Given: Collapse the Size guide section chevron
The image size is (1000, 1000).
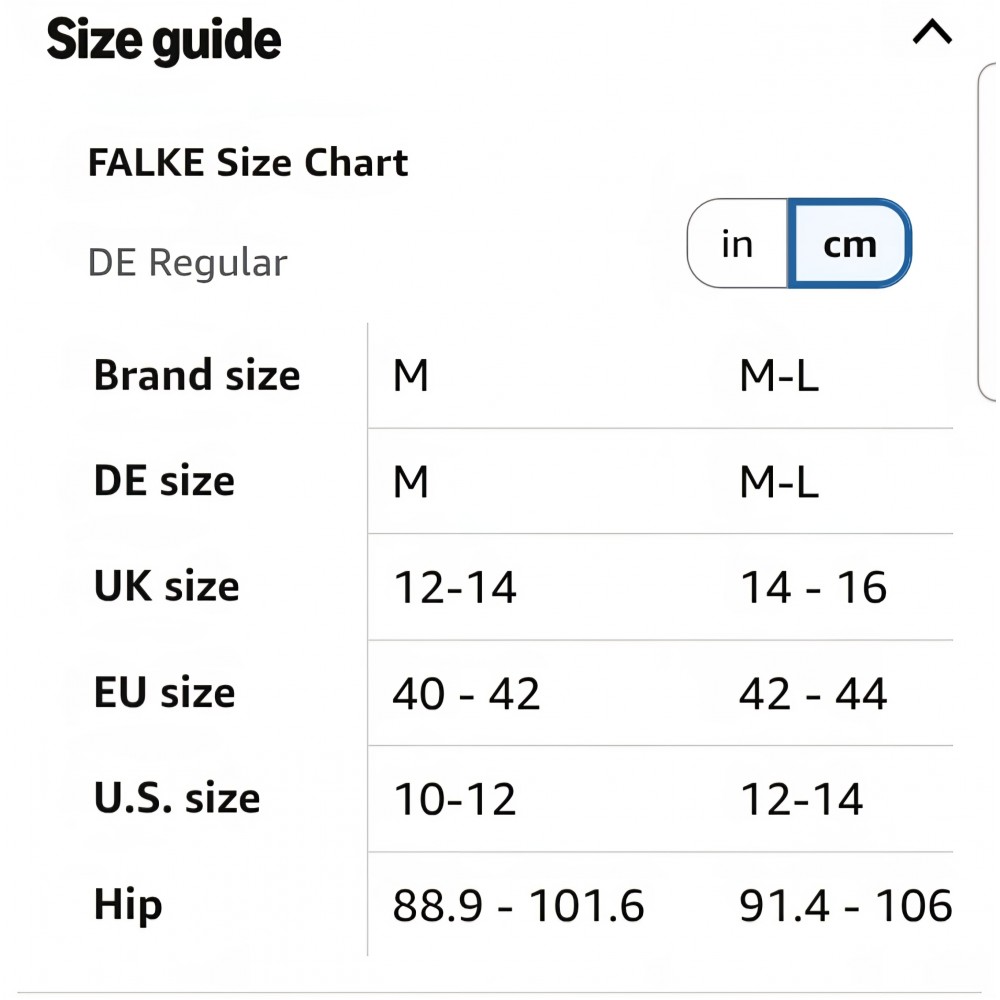Looking at the screenshot, I should click(x=932, y=35).
